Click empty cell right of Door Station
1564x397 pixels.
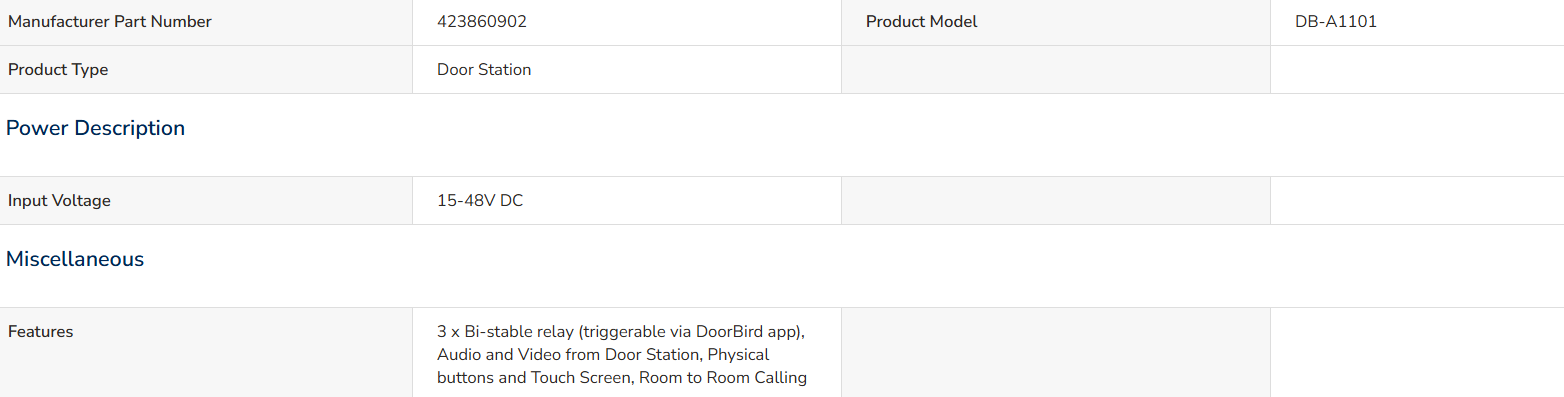coord(1055,70)
